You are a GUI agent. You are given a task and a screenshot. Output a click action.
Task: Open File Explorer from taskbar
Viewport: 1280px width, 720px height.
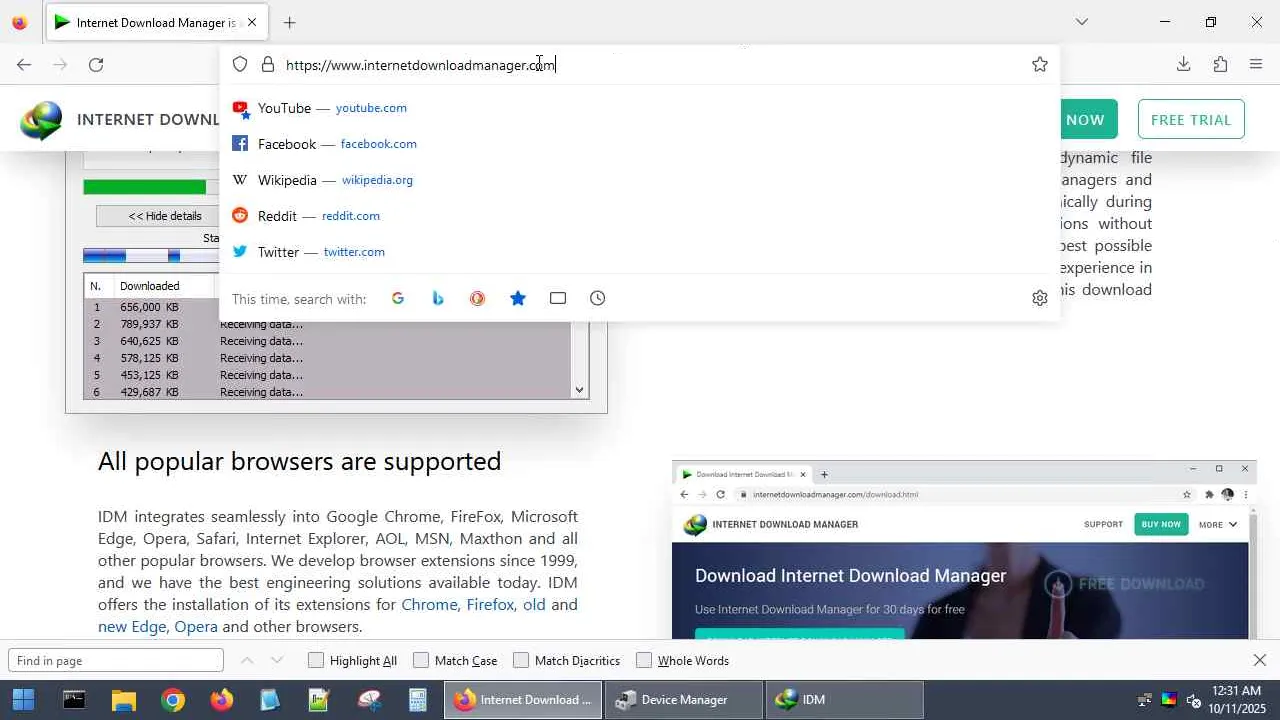pos(123,700)
